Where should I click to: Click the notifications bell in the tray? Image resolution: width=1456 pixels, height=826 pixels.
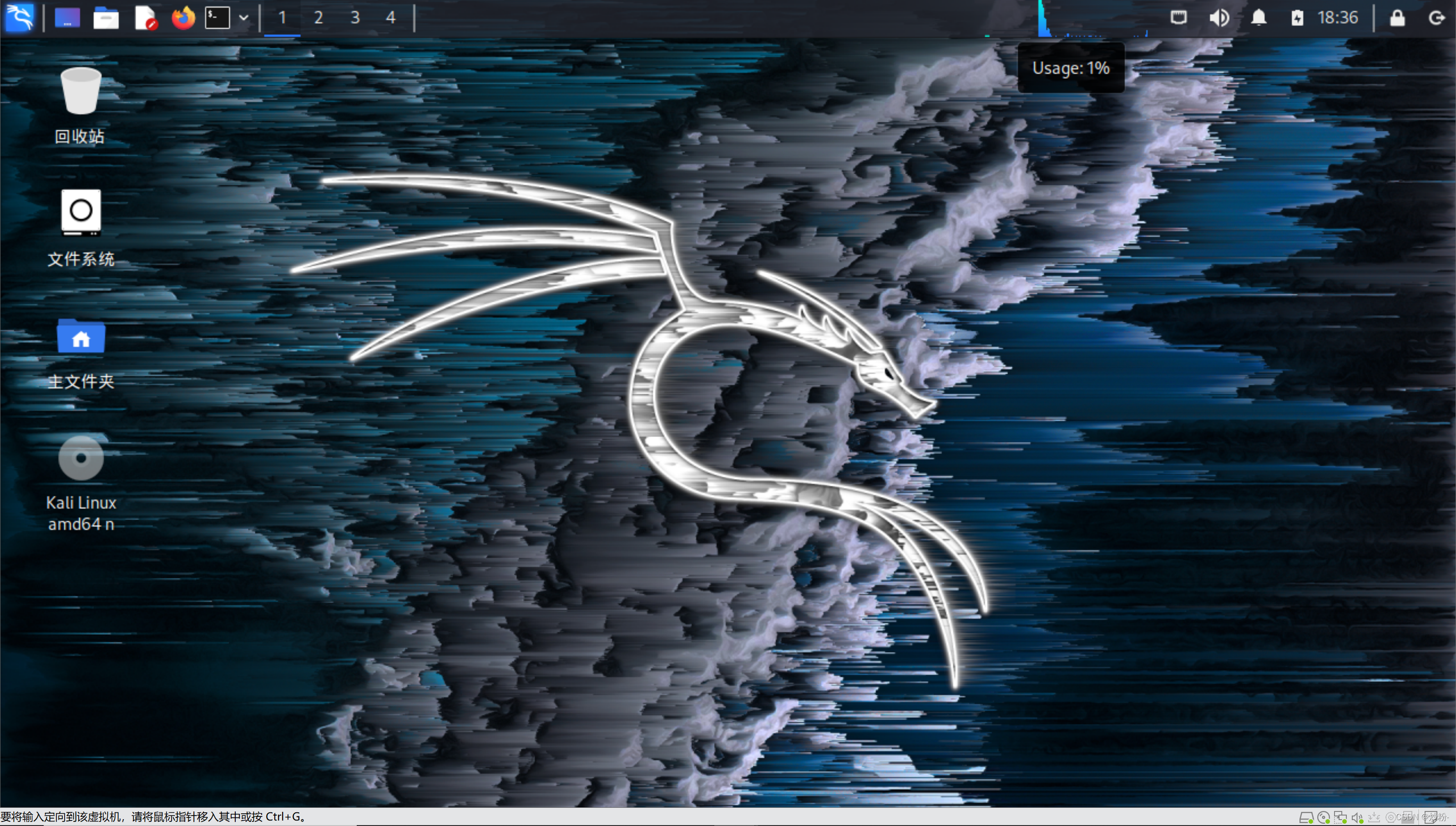click(x=1259, y=17)
